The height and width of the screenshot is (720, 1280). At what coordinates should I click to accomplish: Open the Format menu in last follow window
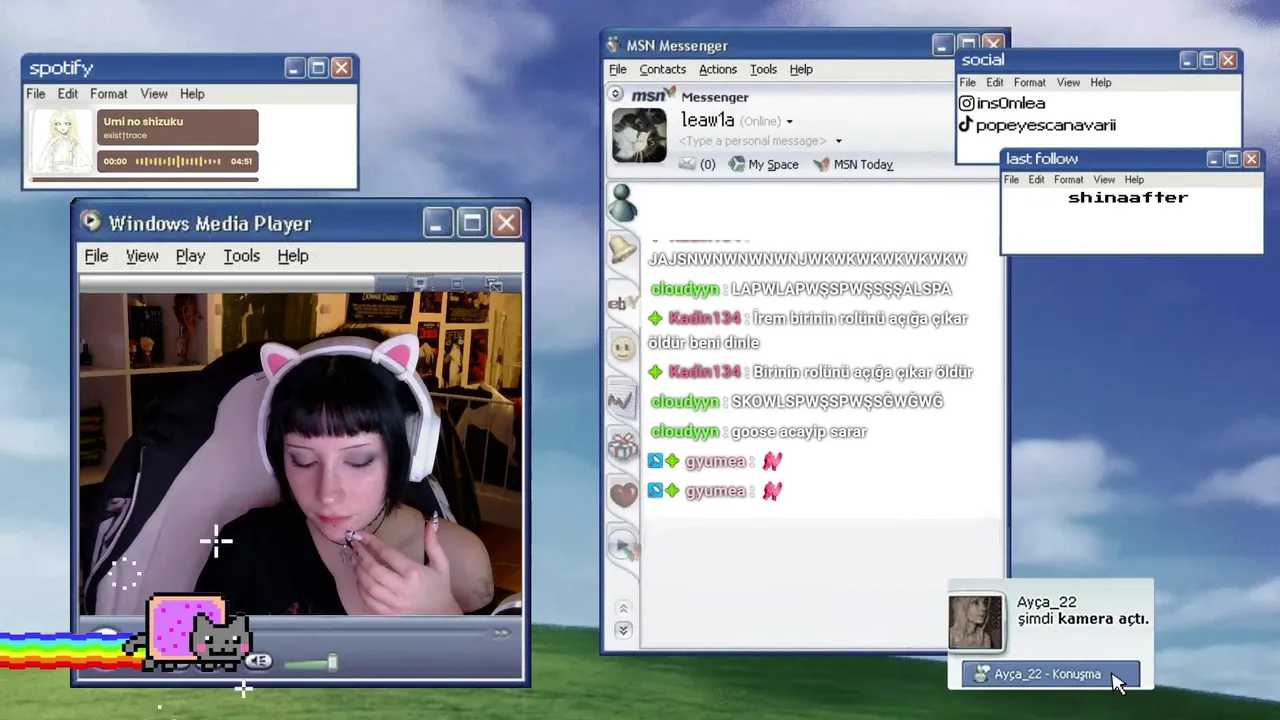1068,180
